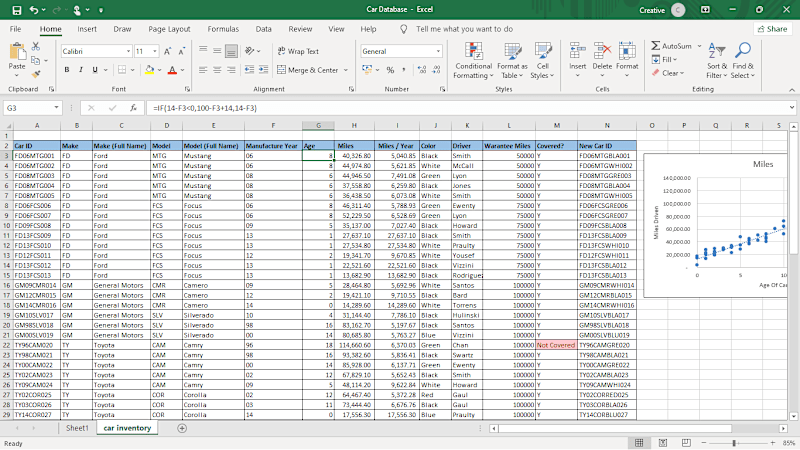800x450 pixels.
Task: Switch to Sheet1 worksheet tab
Action: pos(77,428)
